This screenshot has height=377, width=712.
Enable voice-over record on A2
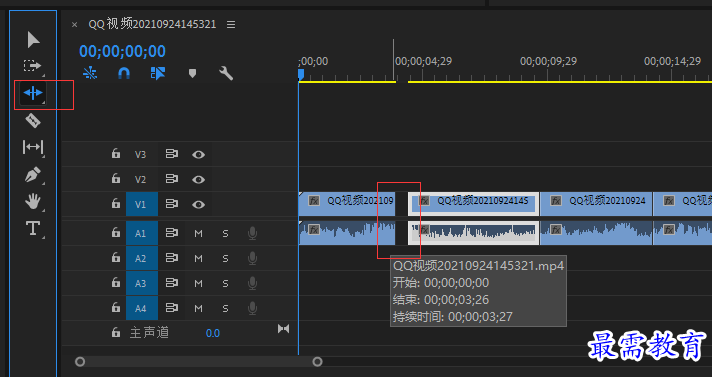pos(252,258)
